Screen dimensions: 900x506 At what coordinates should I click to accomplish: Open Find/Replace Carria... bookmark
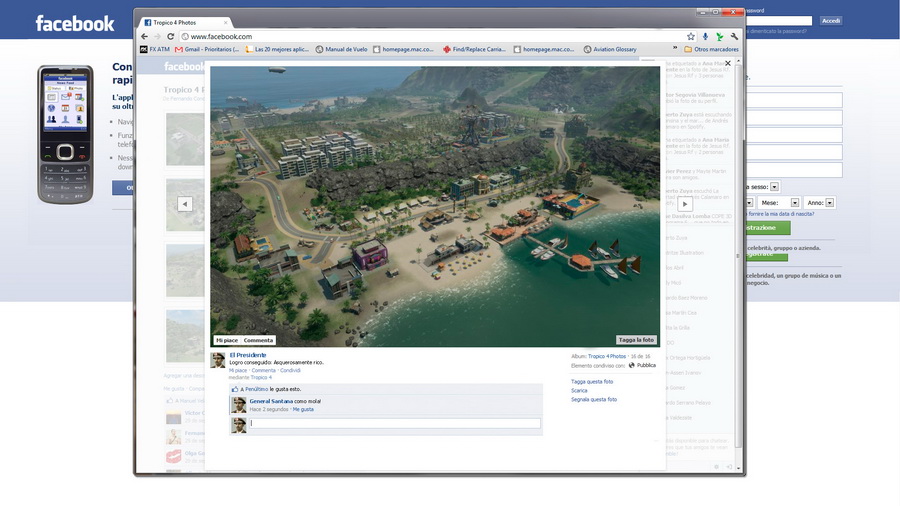tap(475, 49)
